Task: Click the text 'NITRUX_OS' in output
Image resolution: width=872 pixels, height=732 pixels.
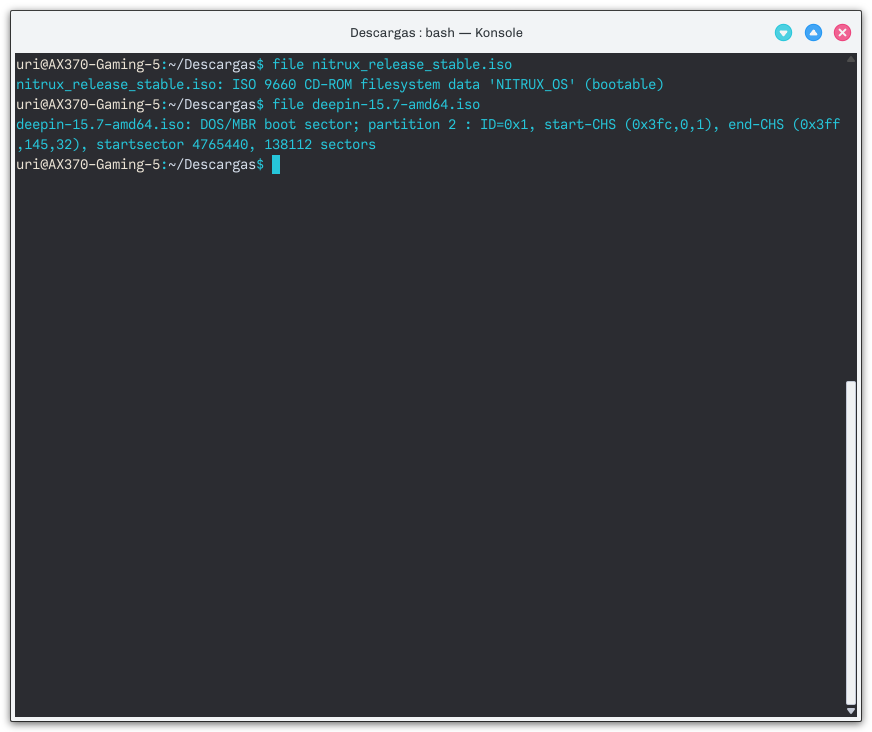Action: point(532,85)
